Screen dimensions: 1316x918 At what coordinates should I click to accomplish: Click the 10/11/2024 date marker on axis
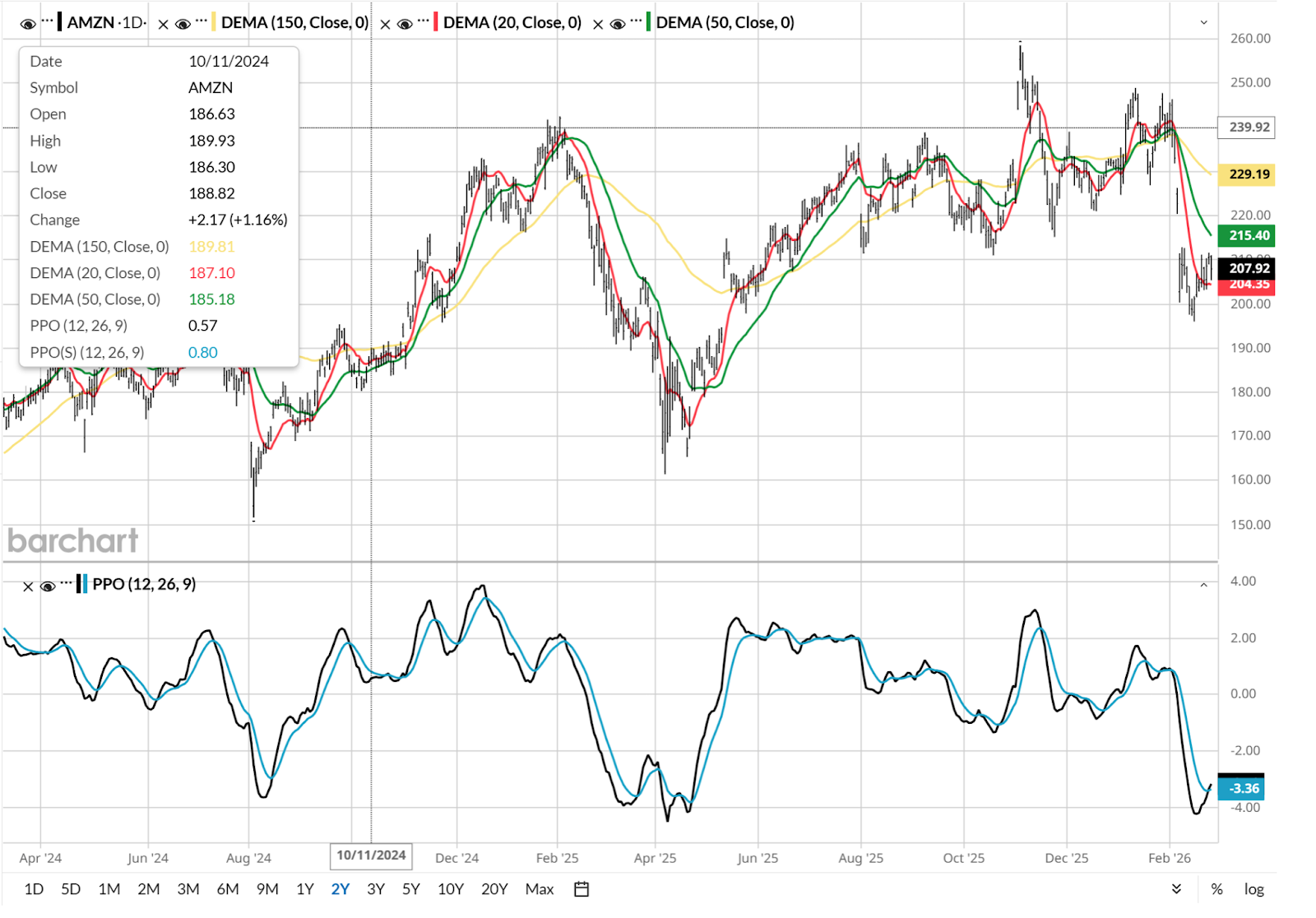coord(371,855)
